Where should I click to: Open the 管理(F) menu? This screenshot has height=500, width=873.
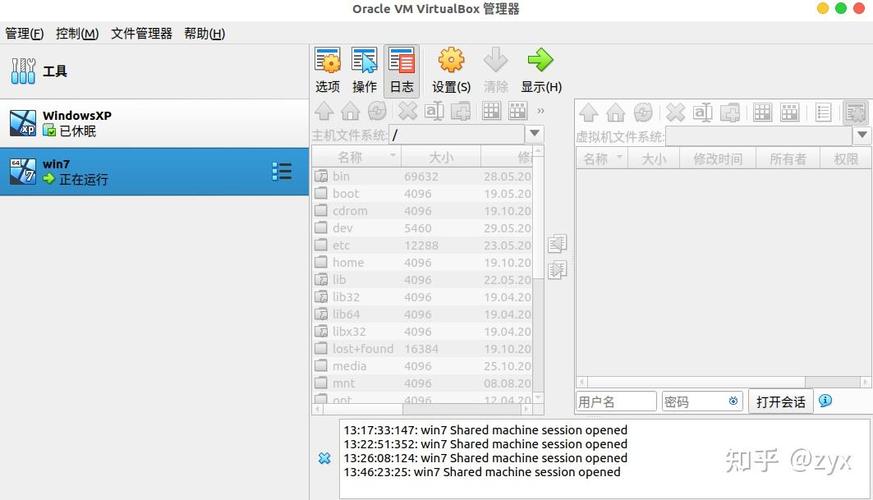coord(24,33)
